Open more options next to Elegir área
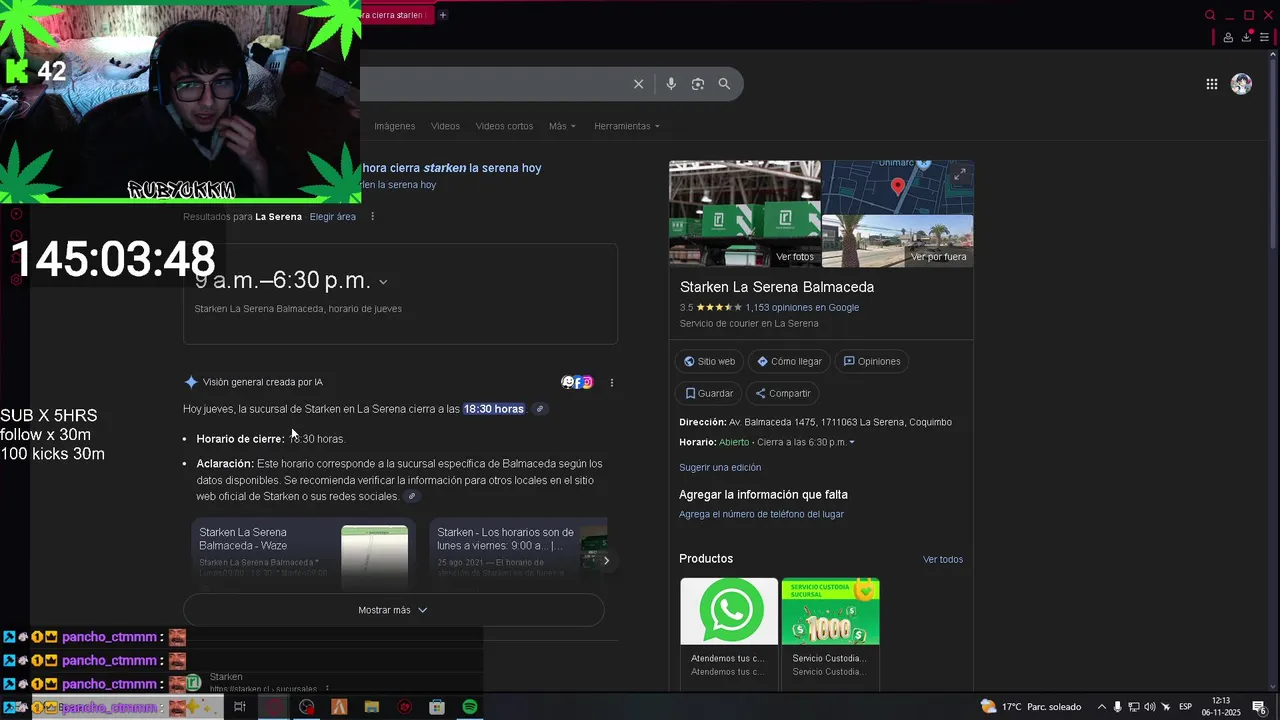Screen dimensions: 1280x720 (x=372, y=216)
